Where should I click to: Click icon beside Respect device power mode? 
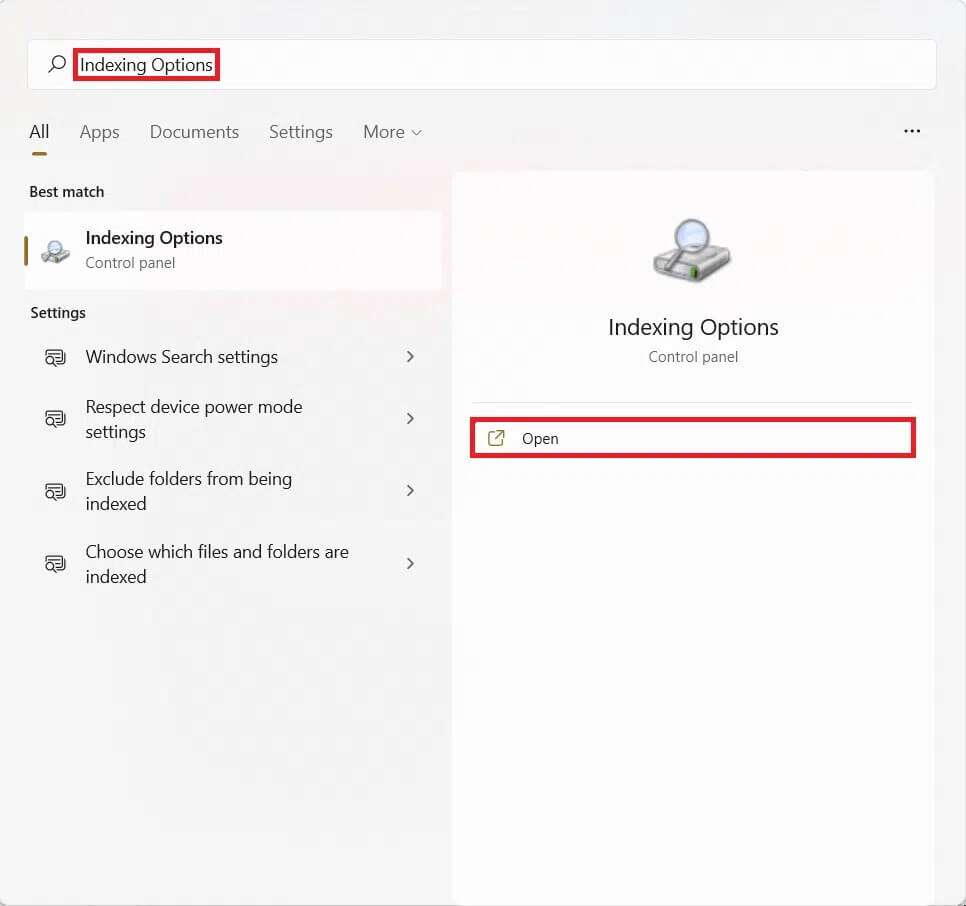click(x=55, y=419)
